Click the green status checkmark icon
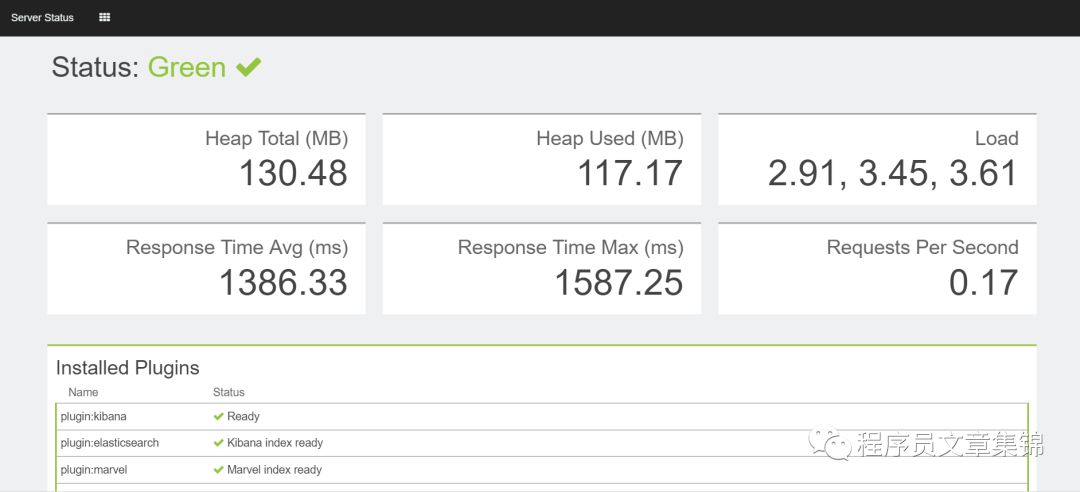 pos(248,67)
